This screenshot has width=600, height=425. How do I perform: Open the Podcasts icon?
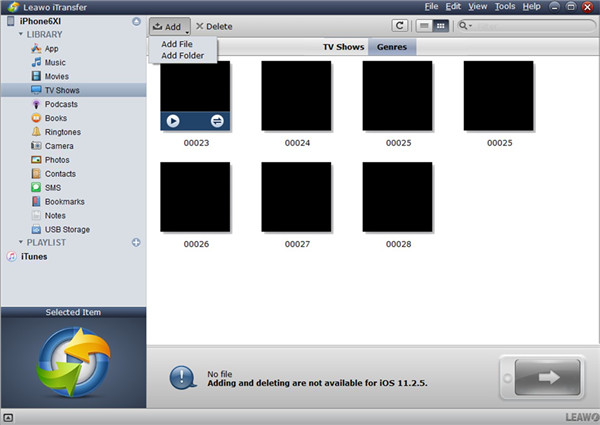(x=36, y=104)
